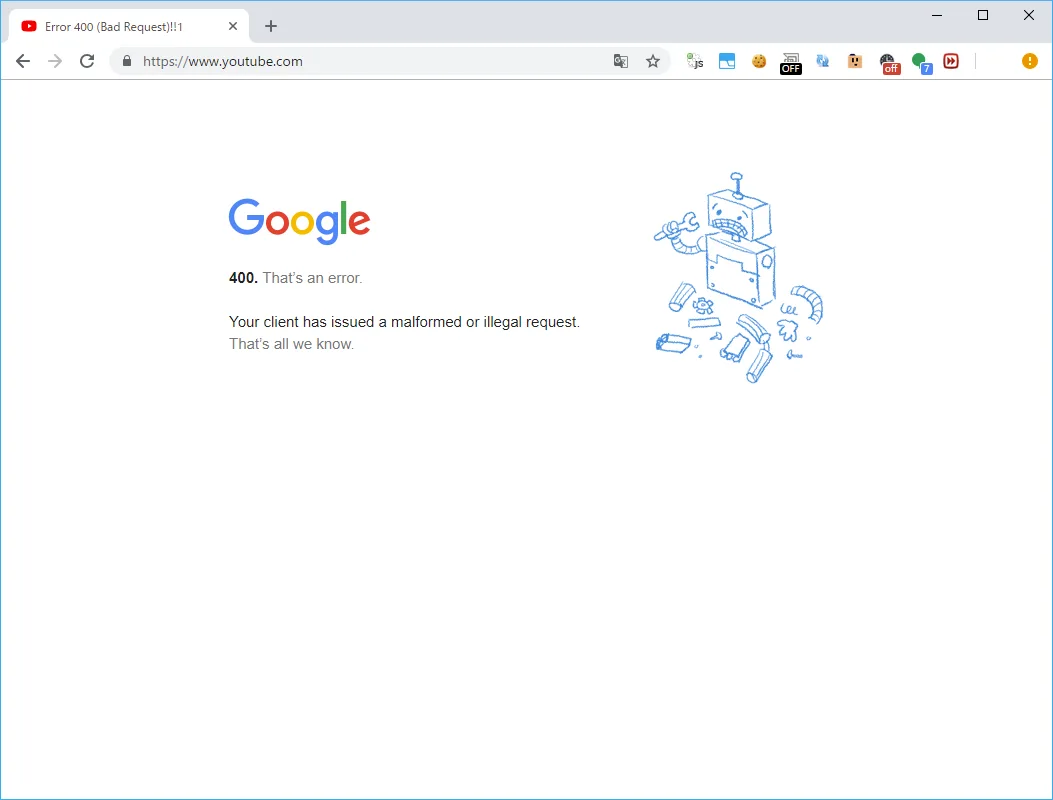Click the blue refresh-arrows extension icon
Viewport: 1053px width, 800px height.
(x=823, y=61)
